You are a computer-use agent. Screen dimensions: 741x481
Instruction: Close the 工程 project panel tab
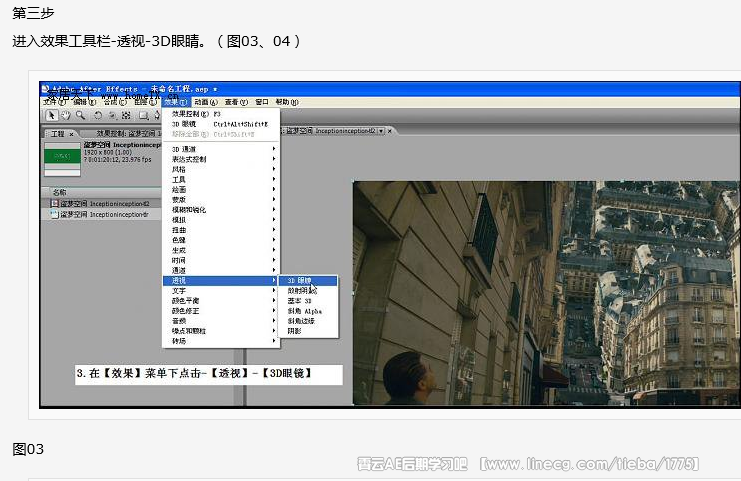(x=71, y=134)
